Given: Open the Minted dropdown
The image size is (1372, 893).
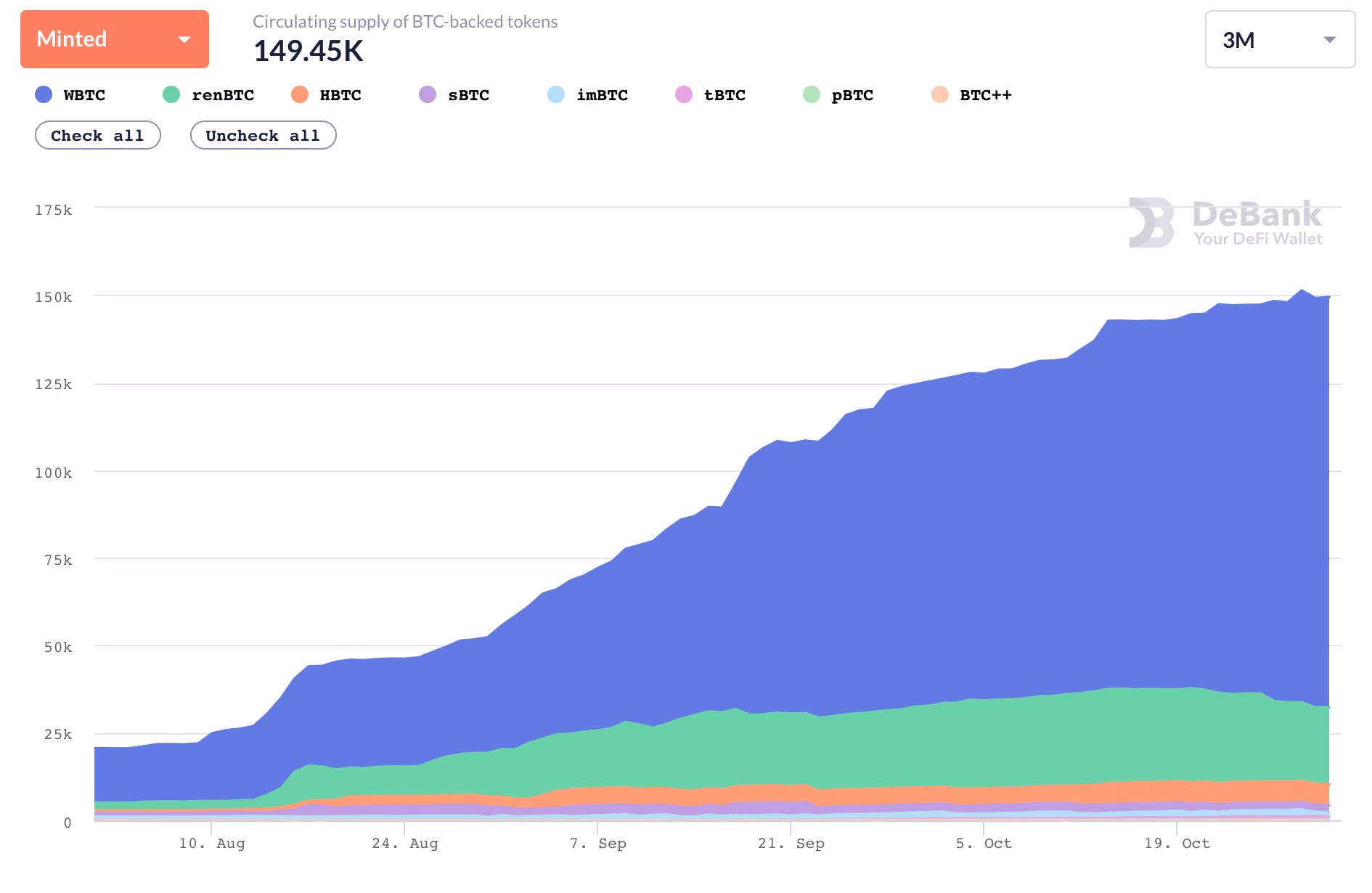Looking at the screenshot, I should click(115, 39).
